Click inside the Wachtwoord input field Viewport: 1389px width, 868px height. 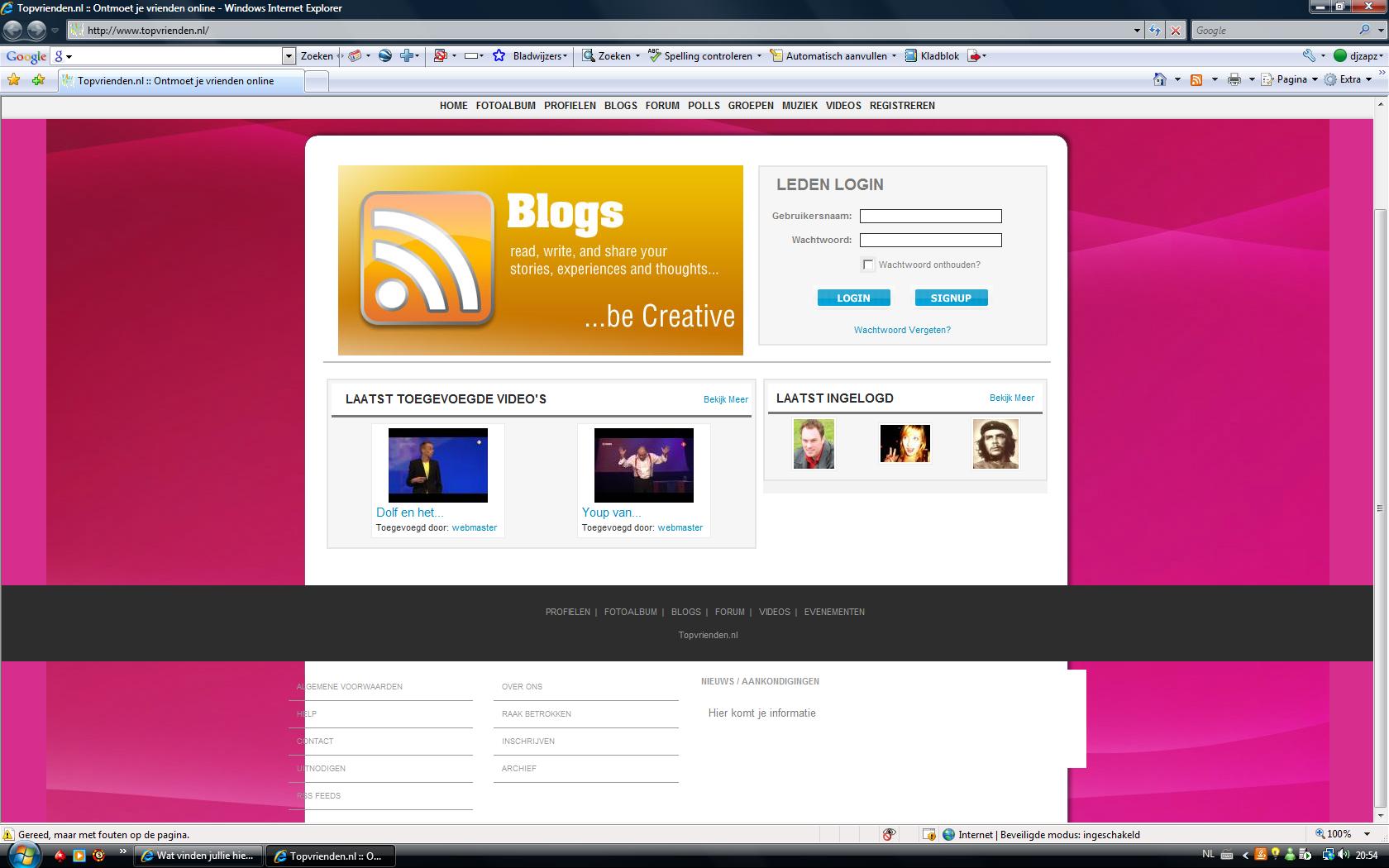930,240
